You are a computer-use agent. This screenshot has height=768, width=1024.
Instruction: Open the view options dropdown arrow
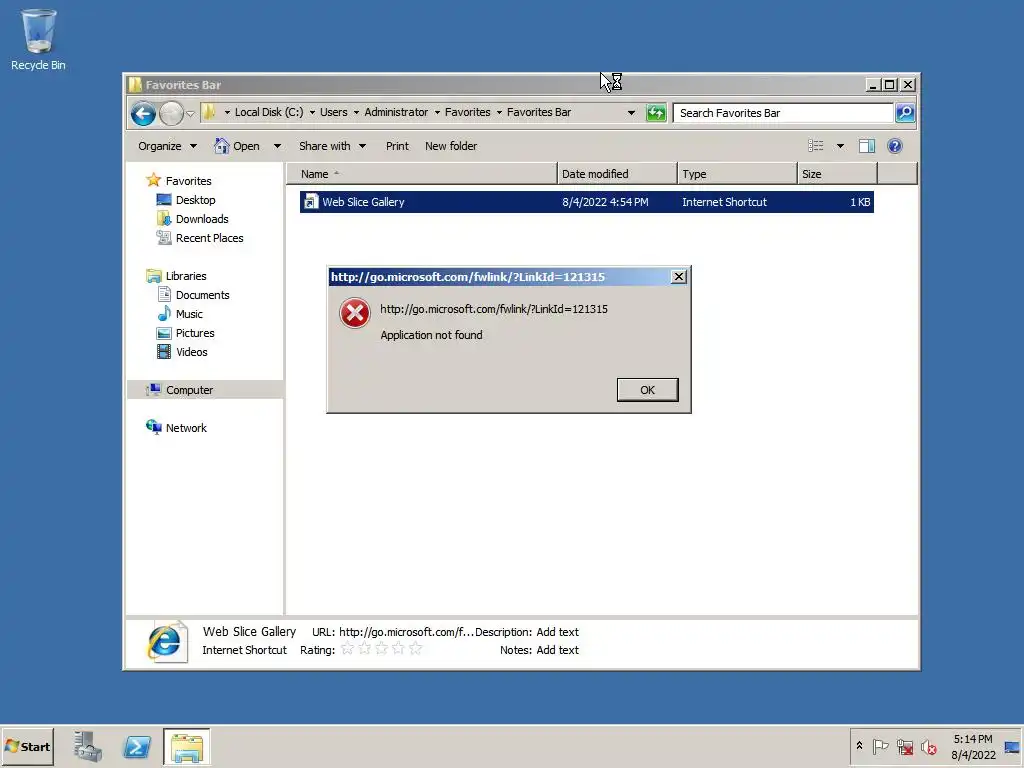click(x=840, y=146)
